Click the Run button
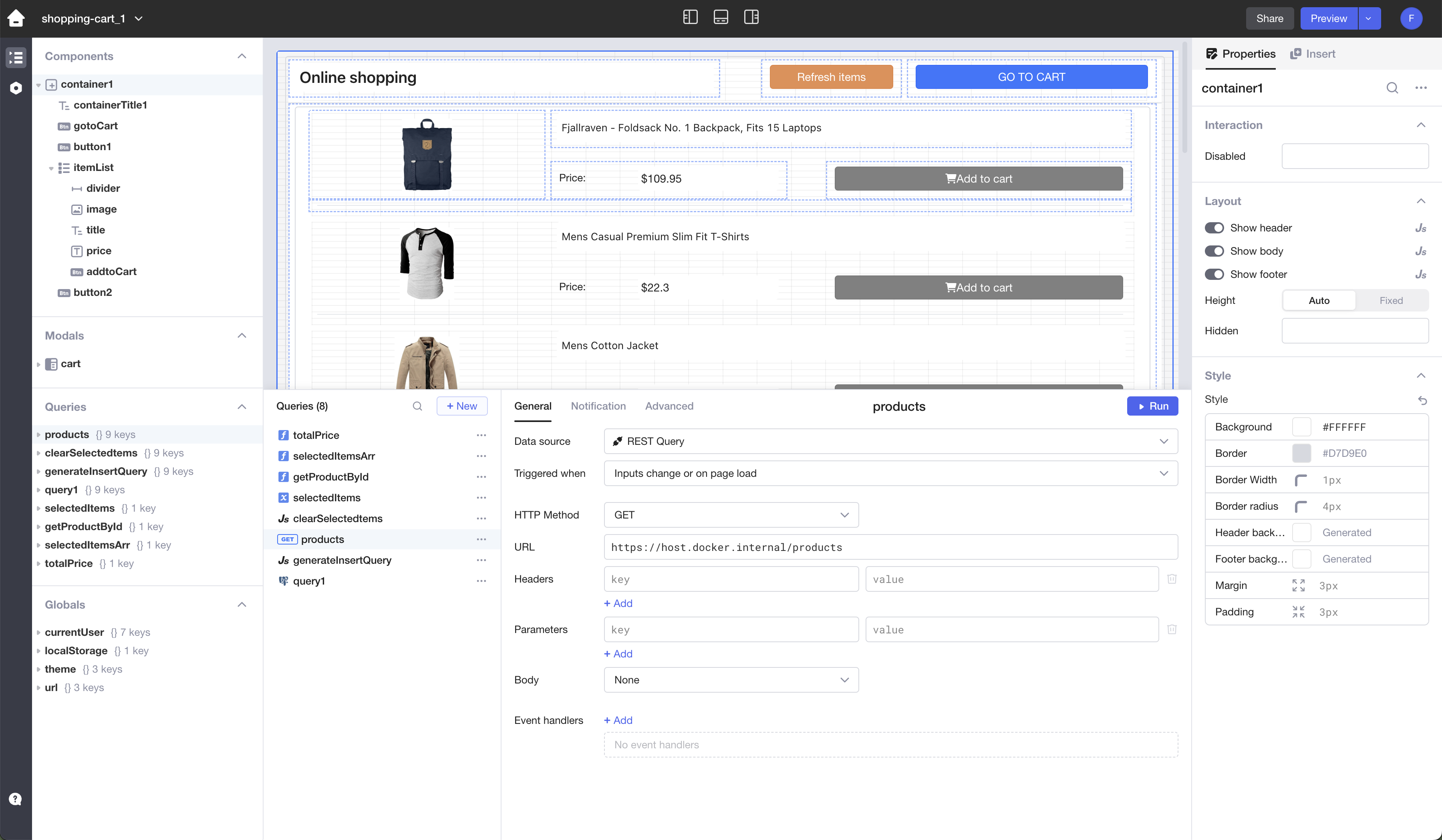The image size is (1442, 840). (x=1152, y=406)
